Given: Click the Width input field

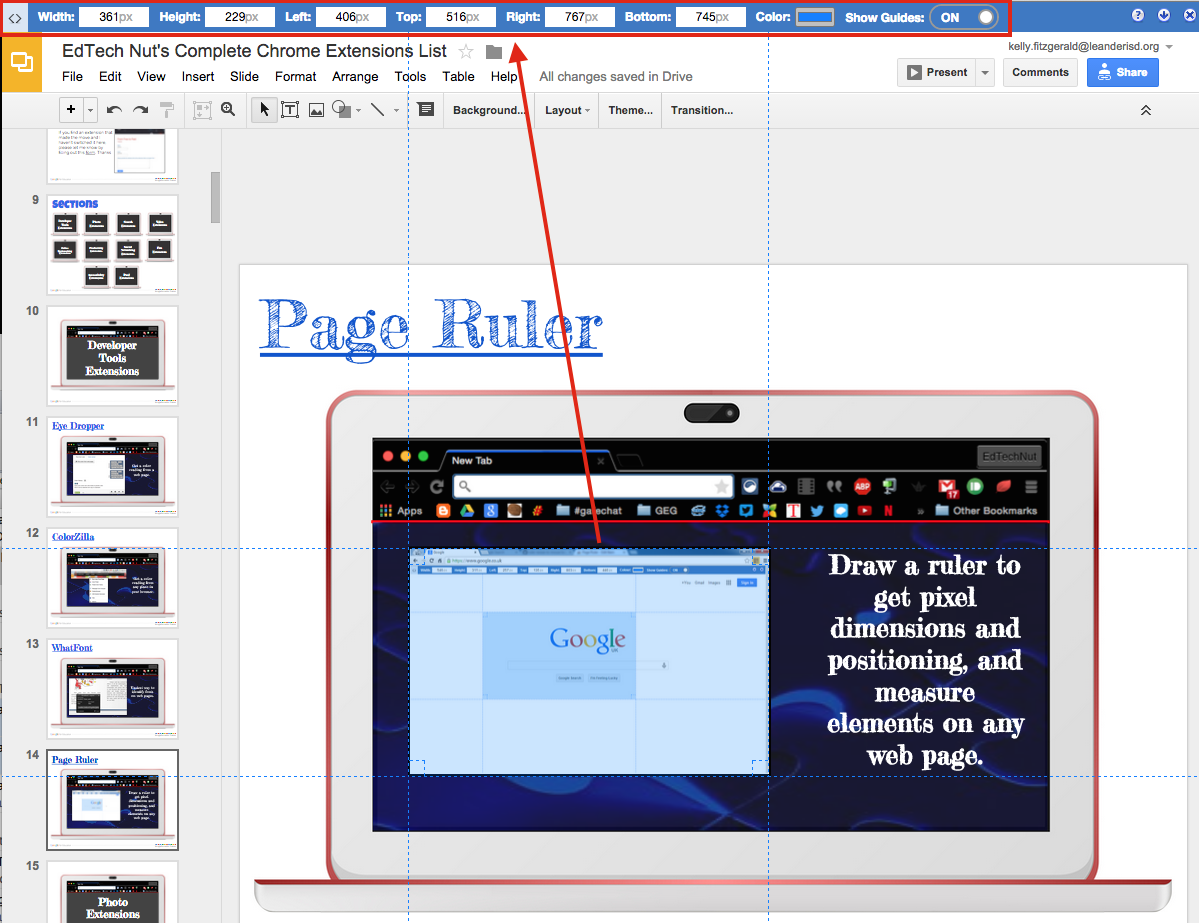Looking at the screenshot, I should click(x=115, y=17).
